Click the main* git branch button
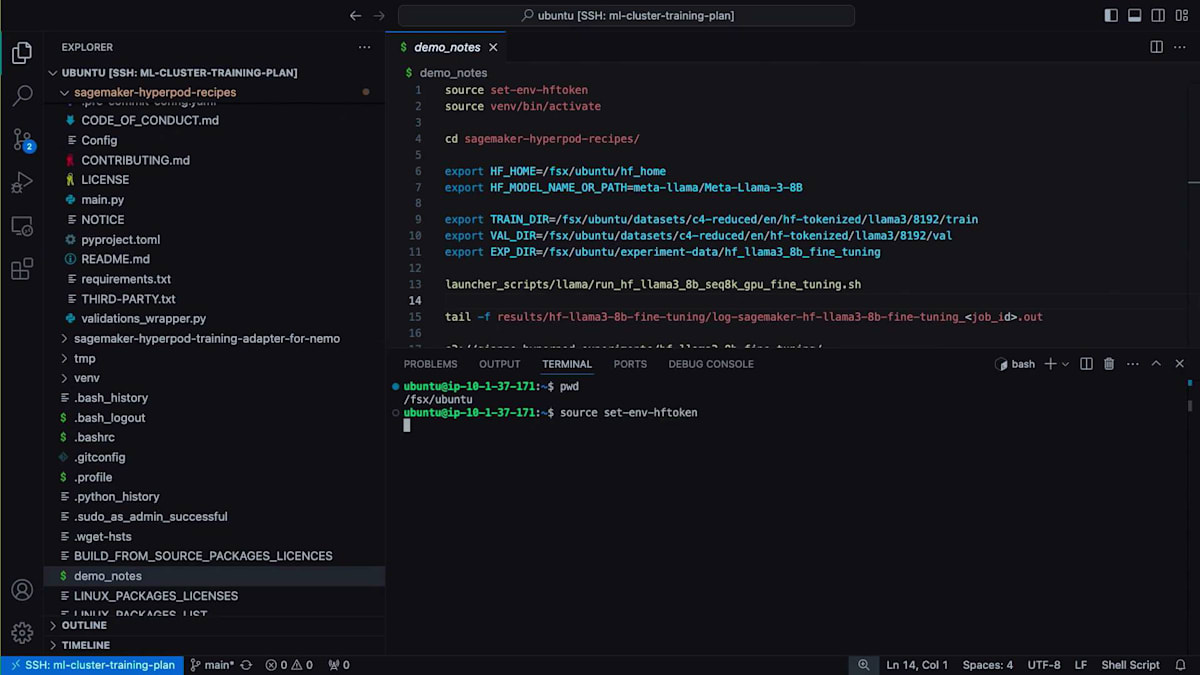 [x=212, y=665]
